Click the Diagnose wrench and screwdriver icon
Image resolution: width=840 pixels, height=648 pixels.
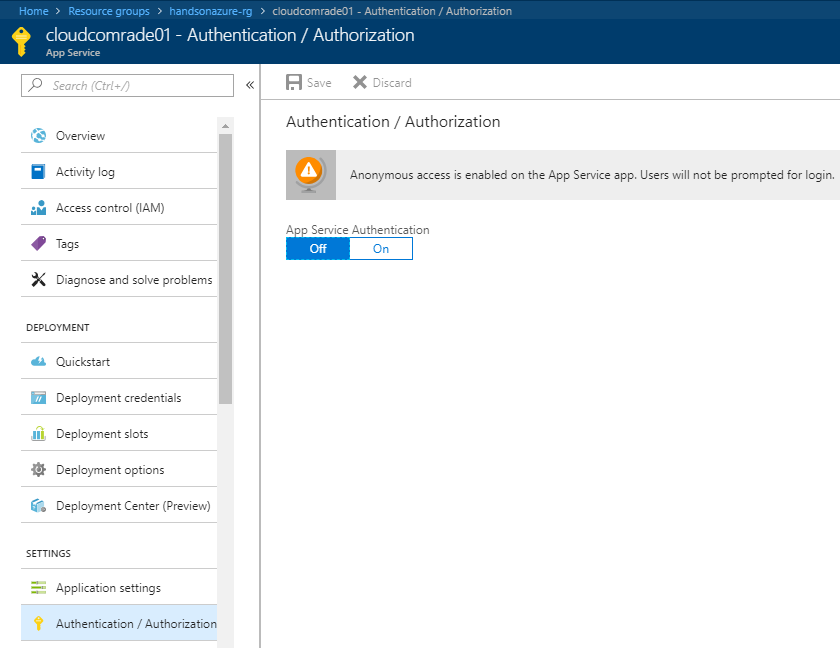point(39,279)
